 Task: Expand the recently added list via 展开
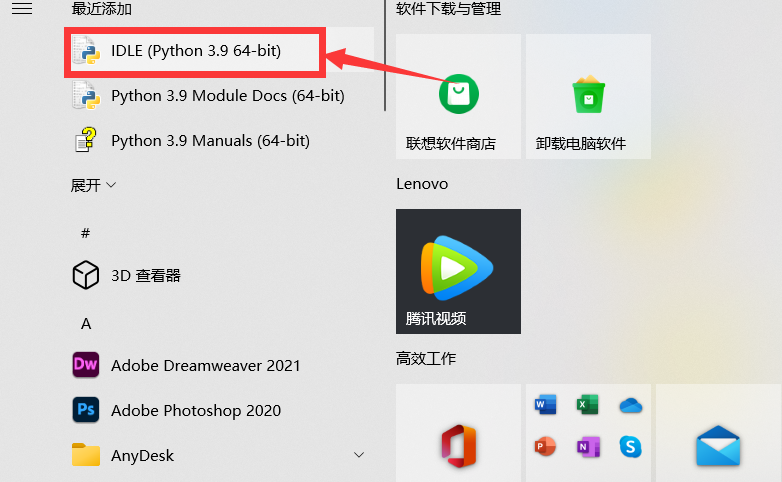tap(93, 186)
